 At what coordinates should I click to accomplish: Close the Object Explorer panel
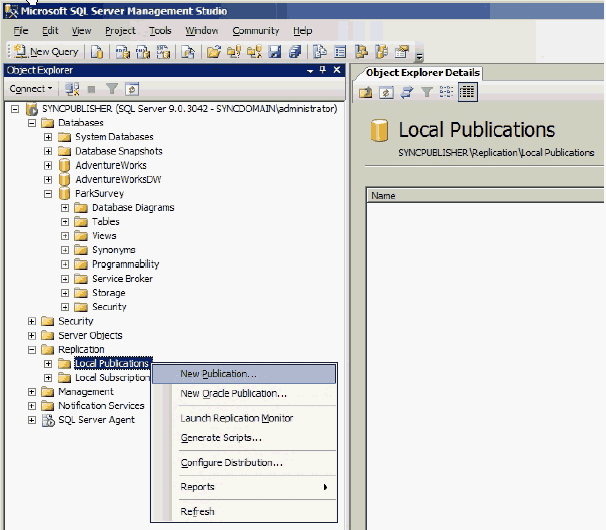click(x=337, y=70)
